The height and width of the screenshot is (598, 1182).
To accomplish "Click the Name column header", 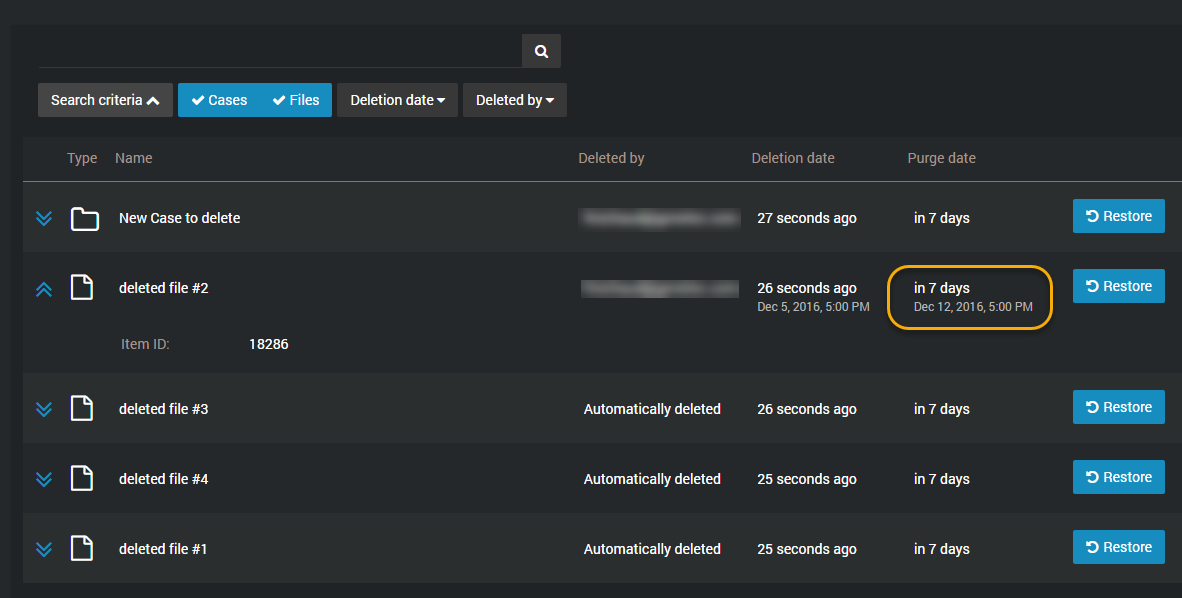I will tap(133, 158).
